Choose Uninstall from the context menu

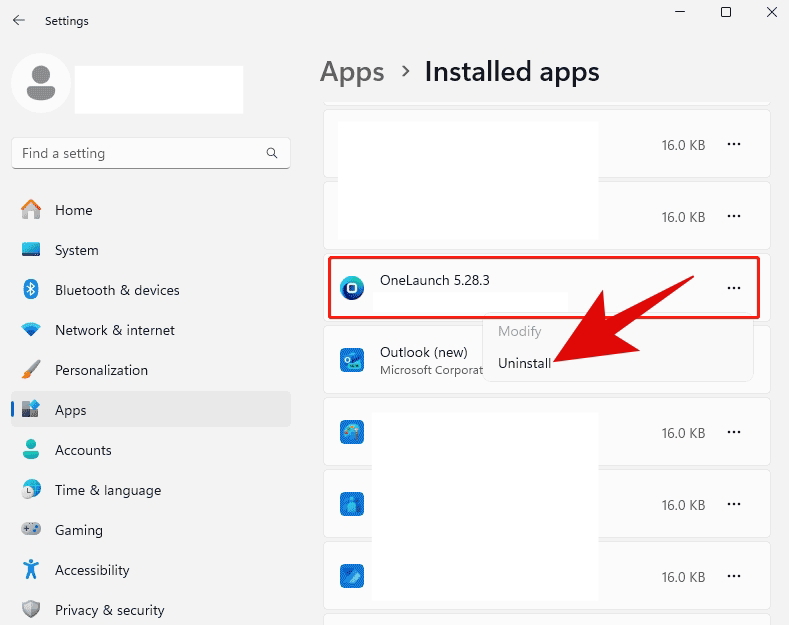(x=524, y=363)
